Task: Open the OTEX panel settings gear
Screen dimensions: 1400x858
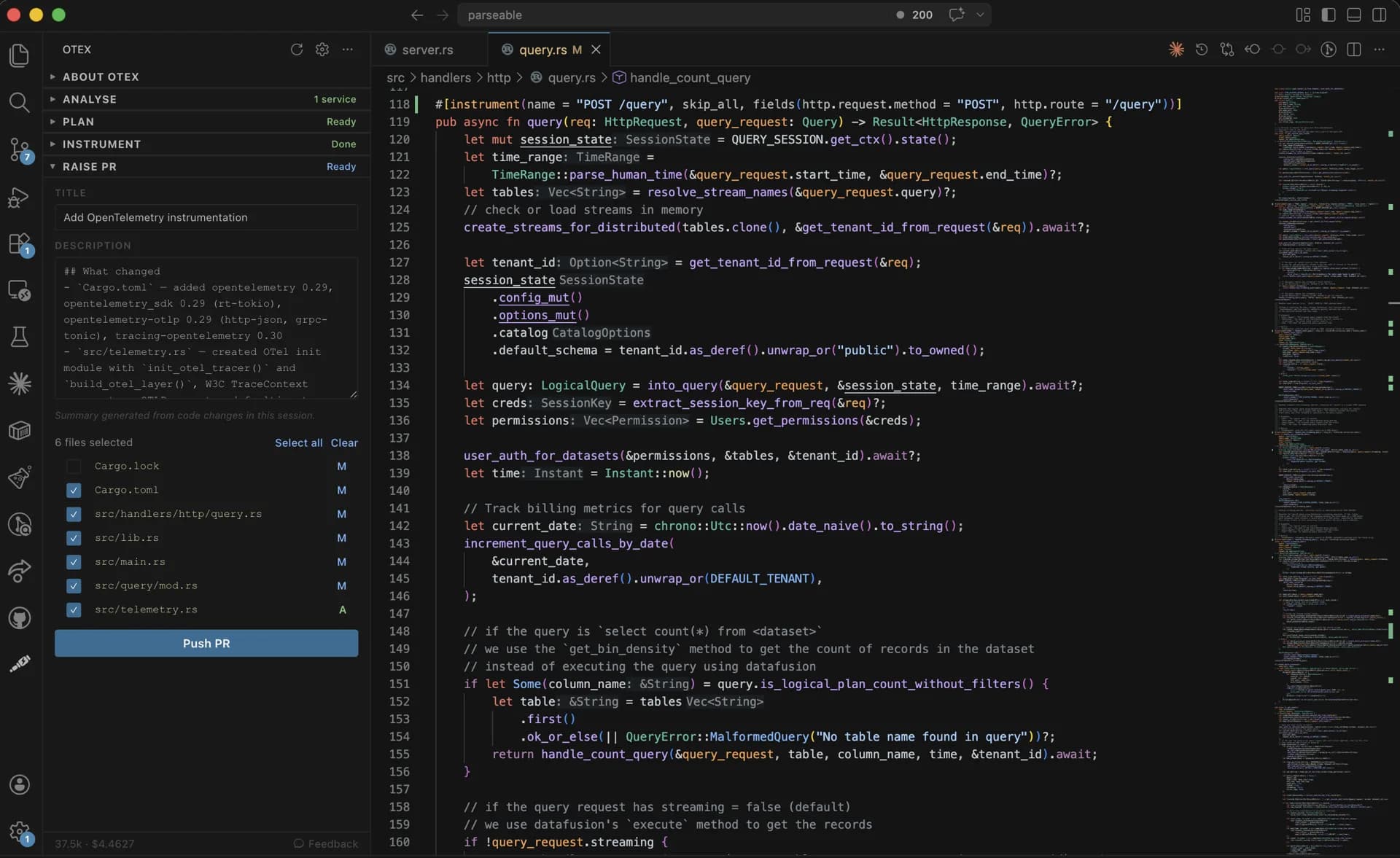Action: (x=322, y=50)
